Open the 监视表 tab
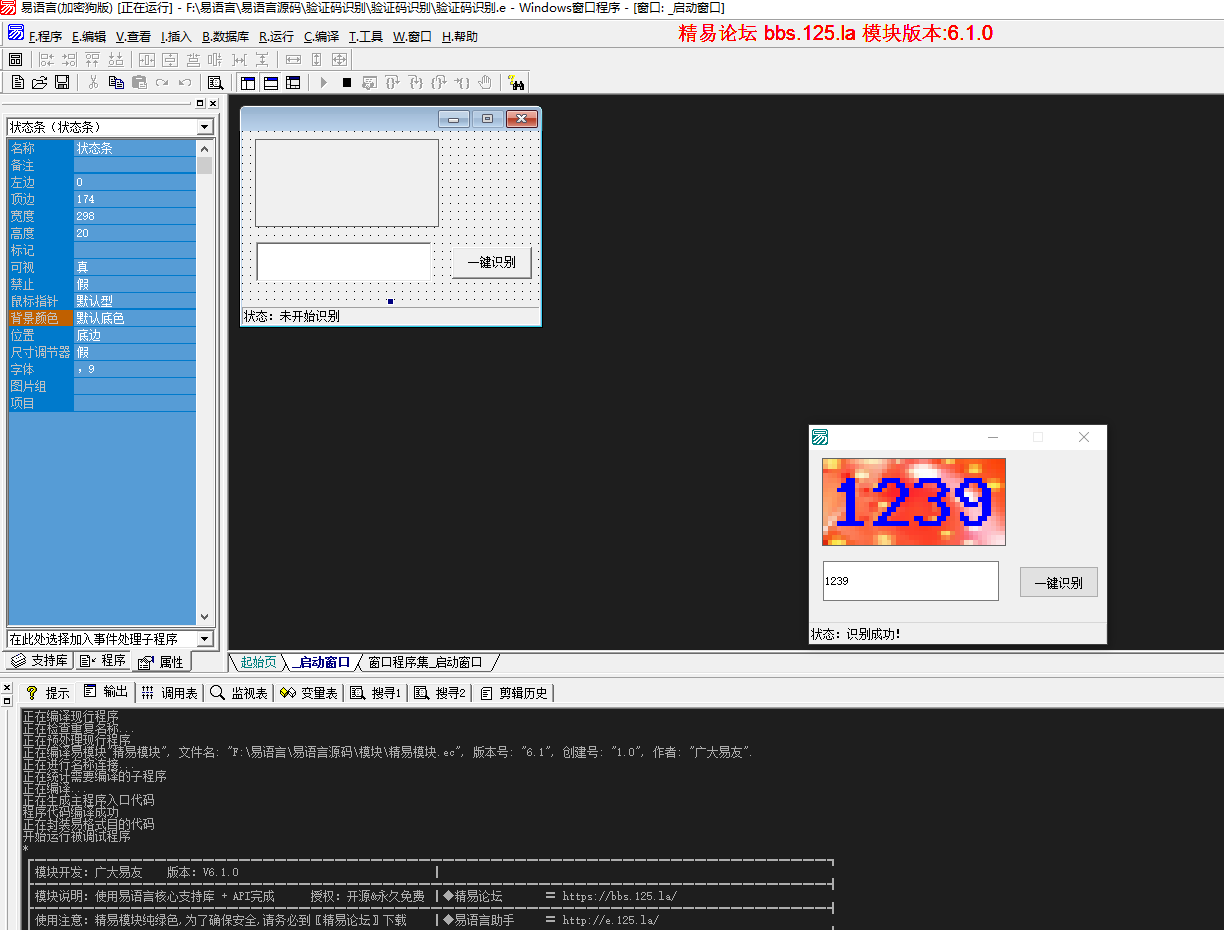This screenshot has width=1224, height=930. pyautogui.click(x=239, y=693)
